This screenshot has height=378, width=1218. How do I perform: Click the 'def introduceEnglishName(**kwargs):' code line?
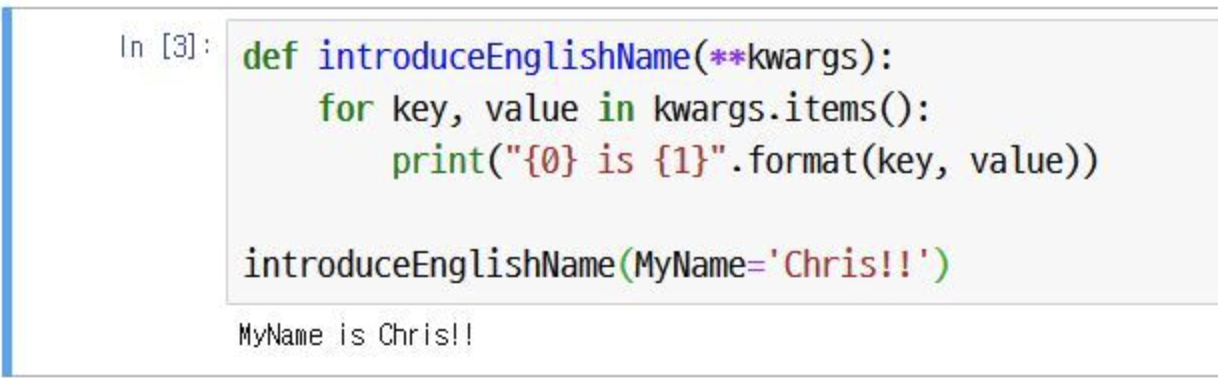[567, 57]
